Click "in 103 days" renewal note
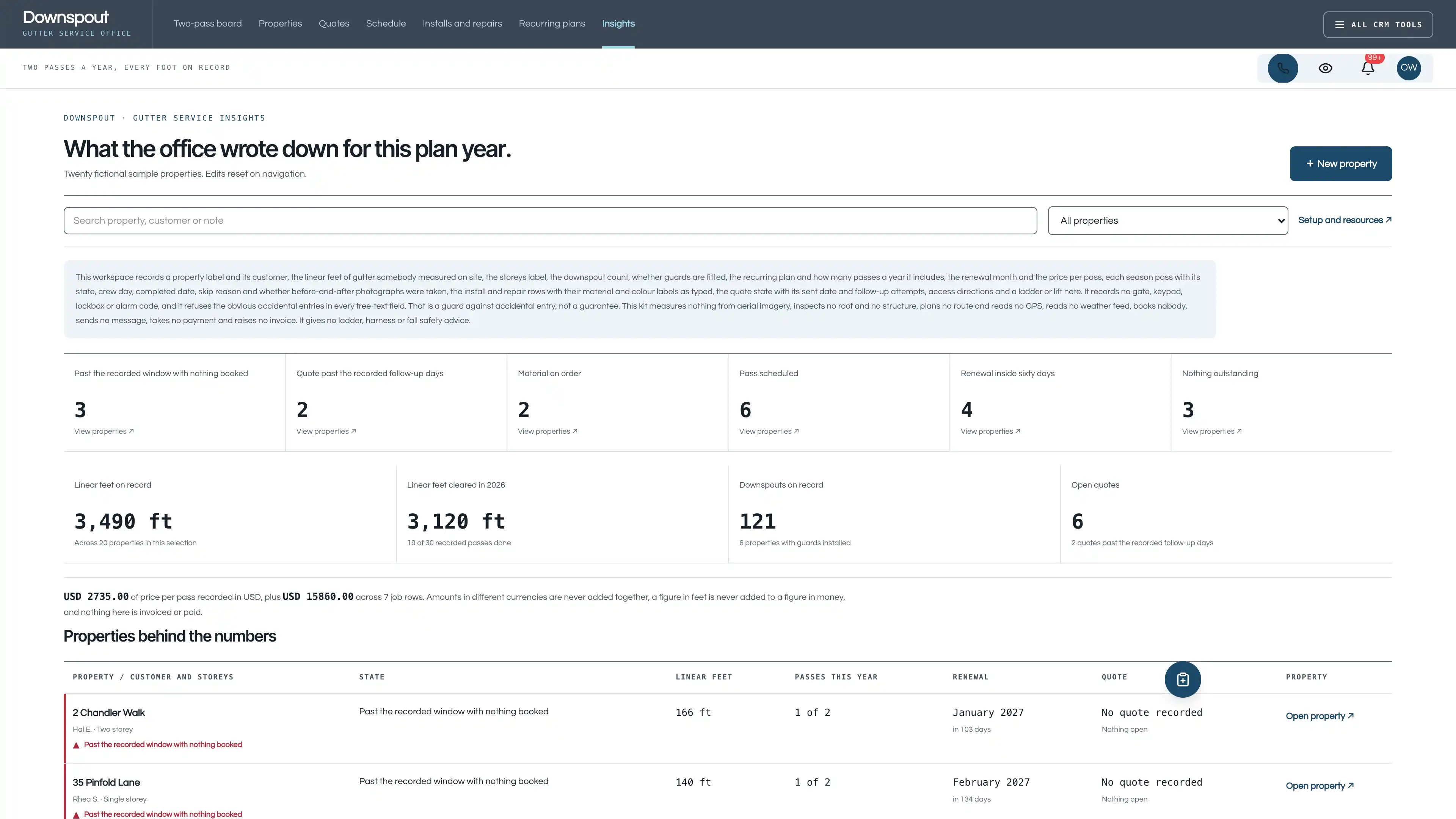 click(971, 730)
